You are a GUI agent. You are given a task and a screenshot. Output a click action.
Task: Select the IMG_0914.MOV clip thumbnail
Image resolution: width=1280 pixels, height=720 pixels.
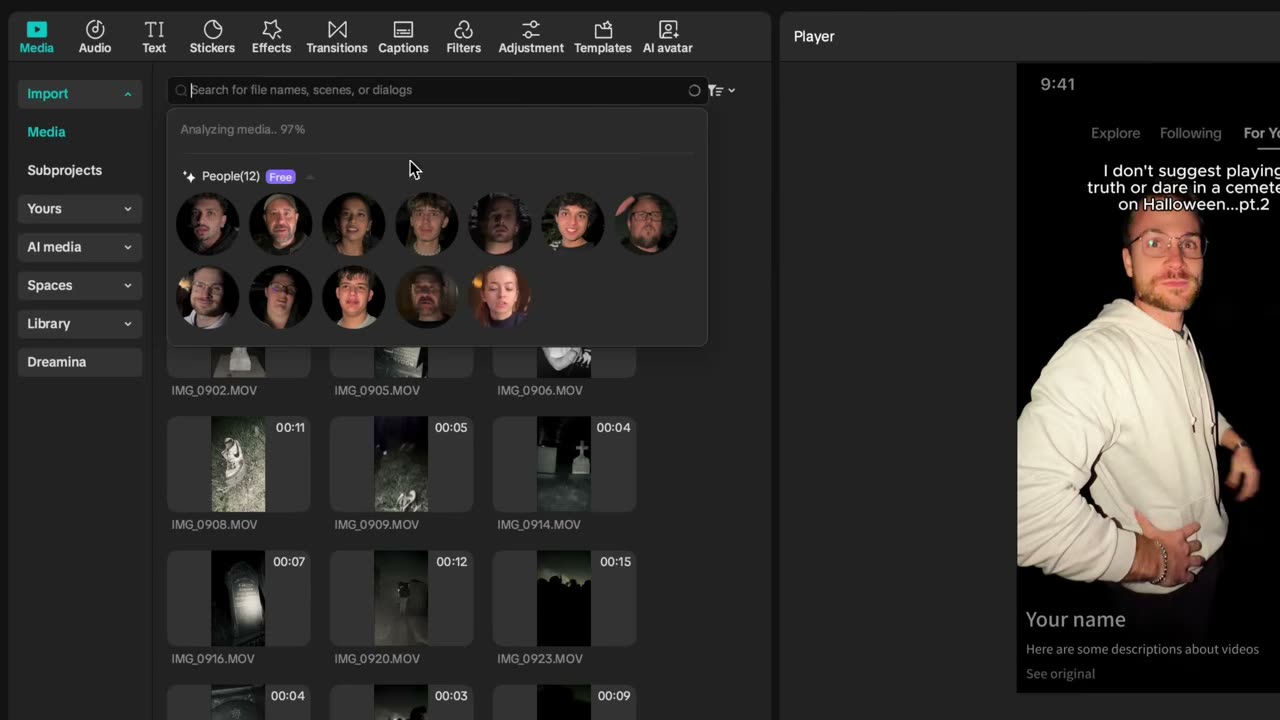564,464
